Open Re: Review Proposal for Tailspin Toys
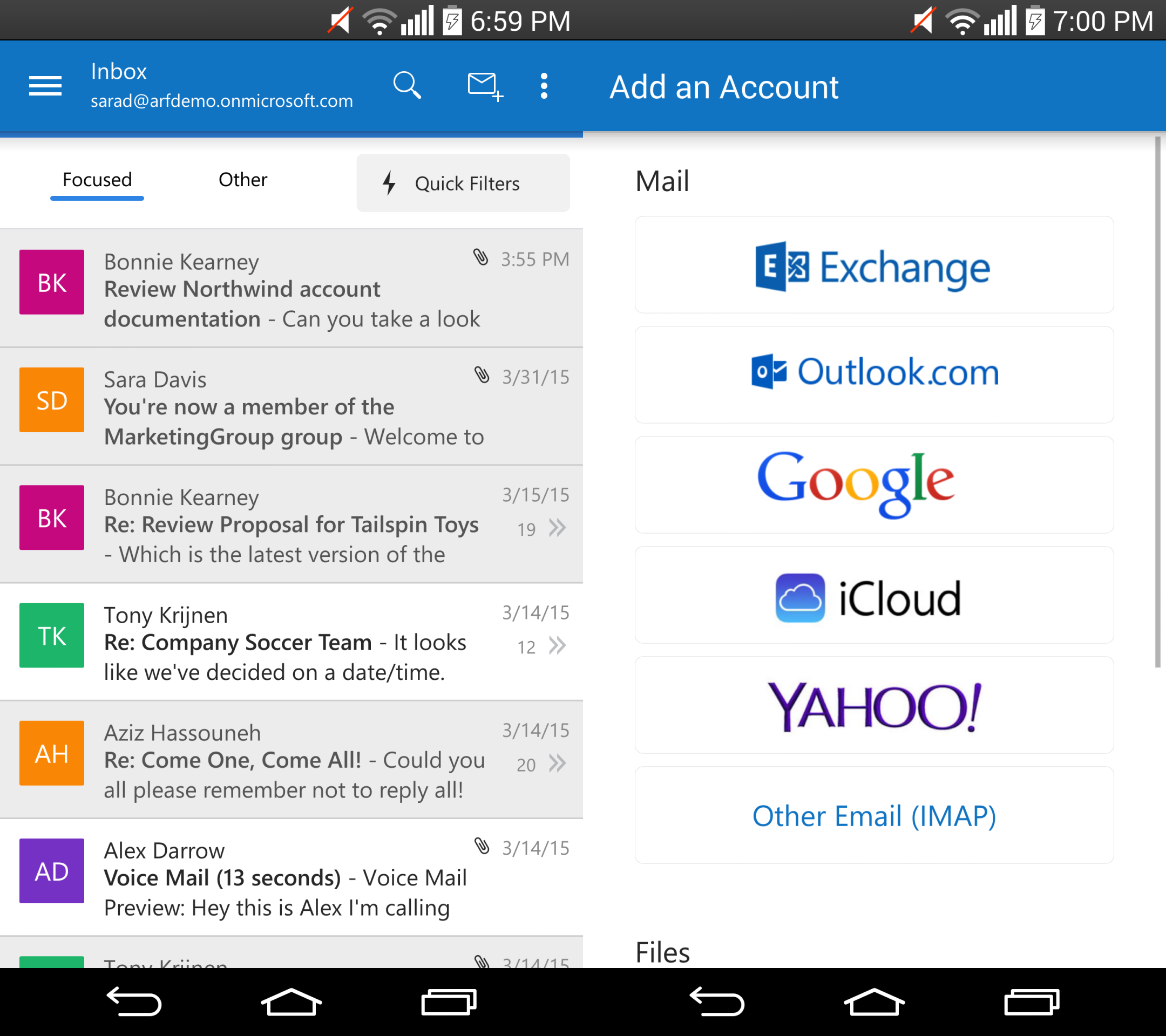The width and height of the screenshot is (1166, 1036). (291, 524)
